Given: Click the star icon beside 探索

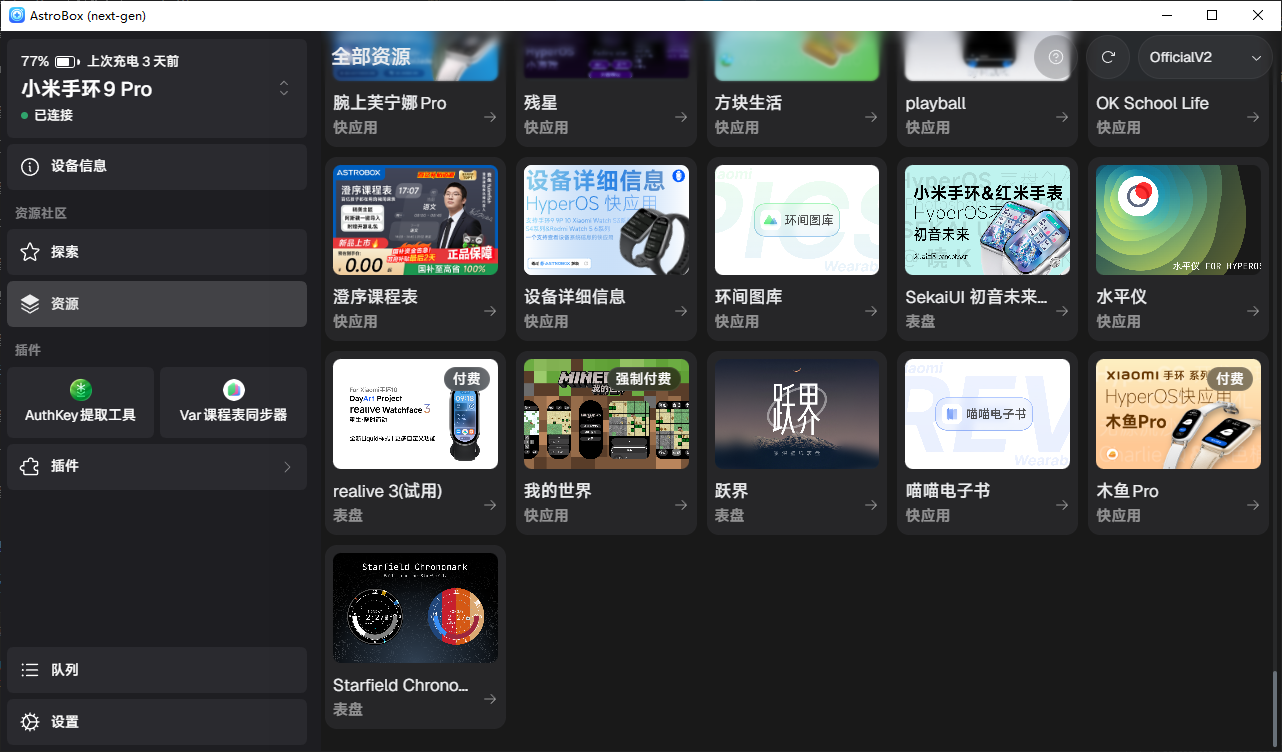Looking at the screenshot, I should point(31,252).
